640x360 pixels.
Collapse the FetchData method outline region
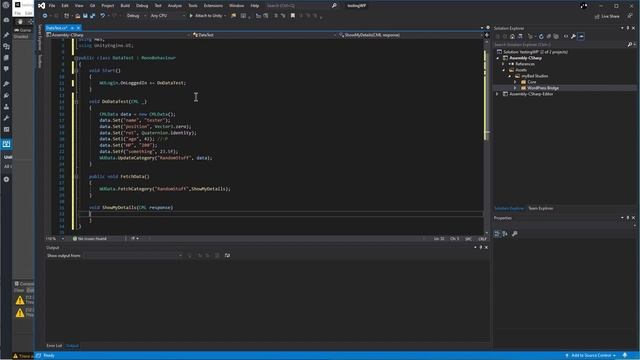pyautogui.click(x=76, y=176)
